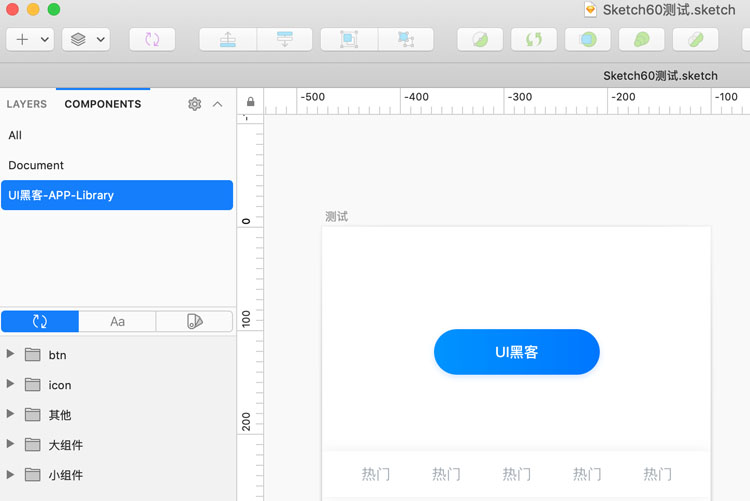Viewport: 750px width, 501px height.
Task: Expand the btn folder
Action: coord(10,354)
